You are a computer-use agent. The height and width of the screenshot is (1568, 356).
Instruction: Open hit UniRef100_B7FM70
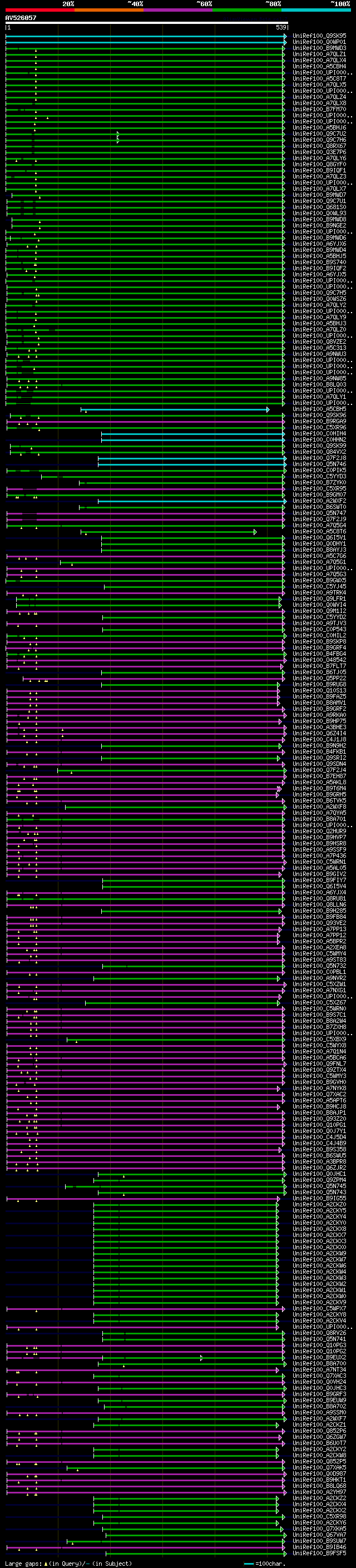point(319,110)
